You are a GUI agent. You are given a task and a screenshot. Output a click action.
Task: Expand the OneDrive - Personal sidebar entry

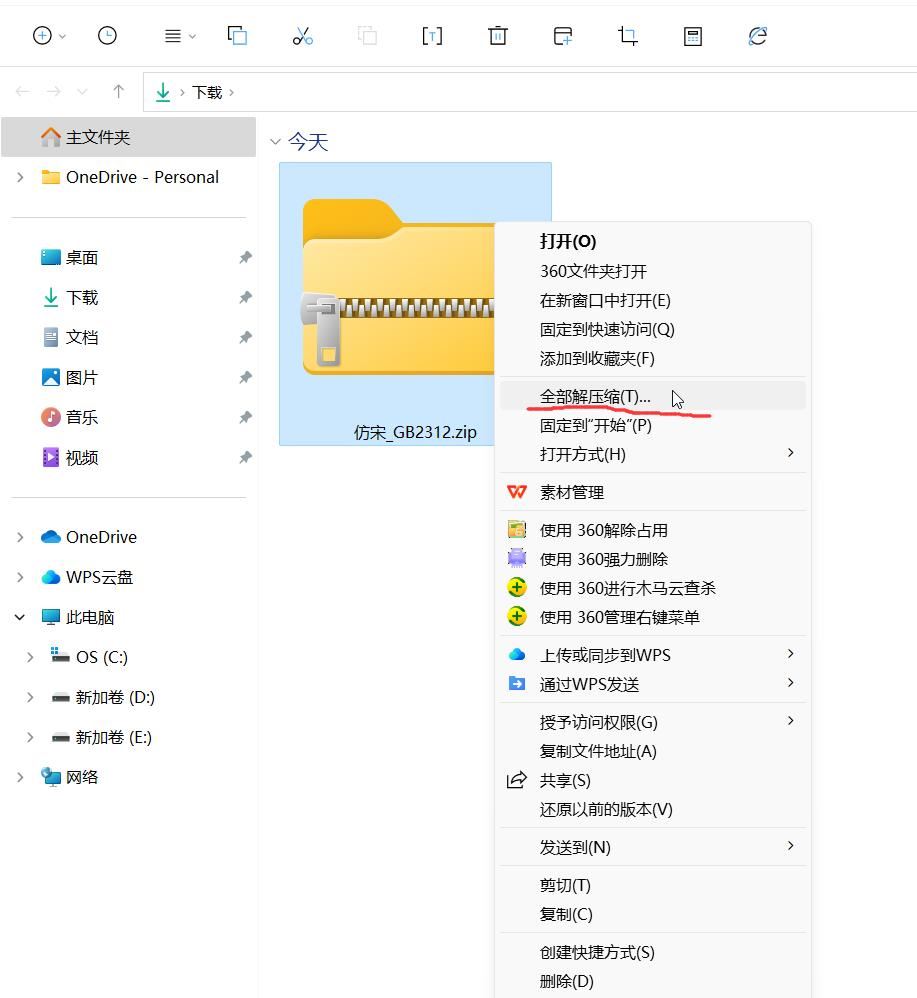tap(20, 177)
